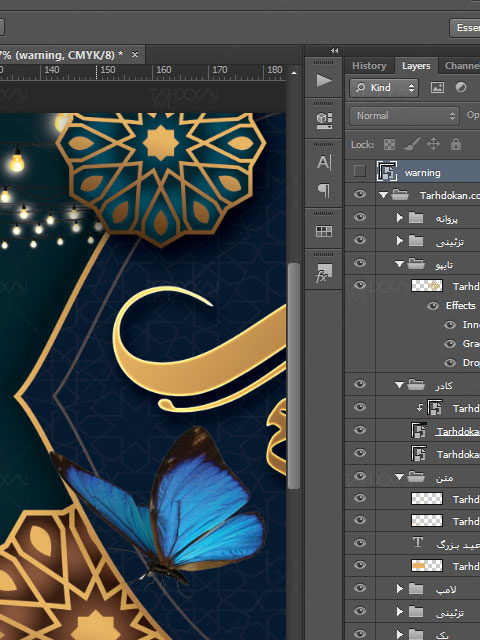Open the Character panel icon
Image resolution: width=480 pixels, height=640 pixels.
[324, 162]
